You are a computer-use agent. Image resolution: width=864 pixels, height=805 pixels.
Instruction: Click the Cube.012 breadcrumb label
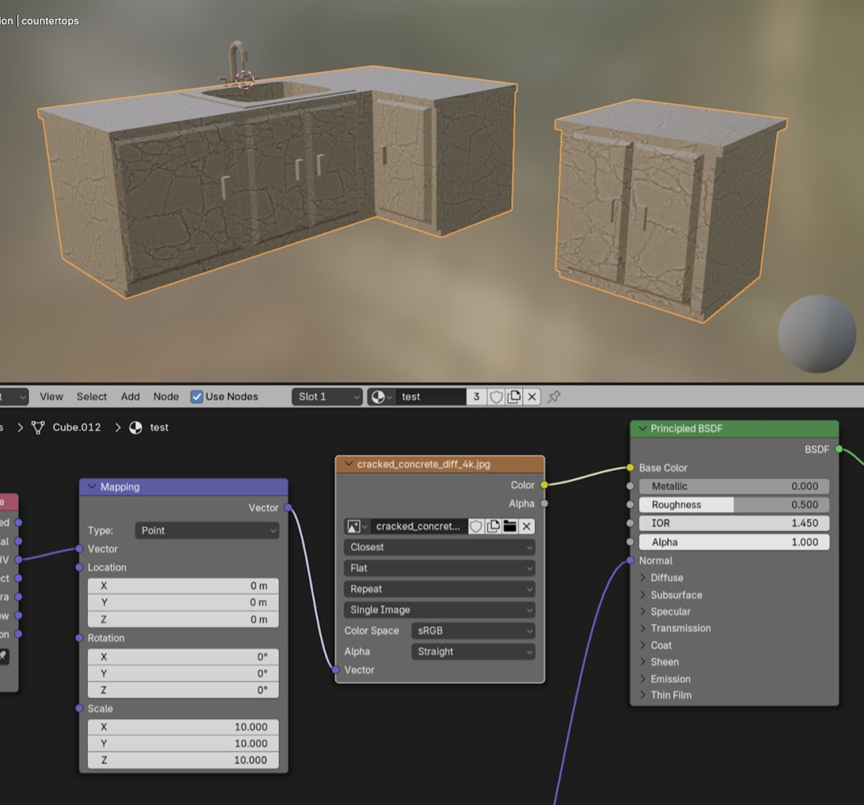[77, 428]
